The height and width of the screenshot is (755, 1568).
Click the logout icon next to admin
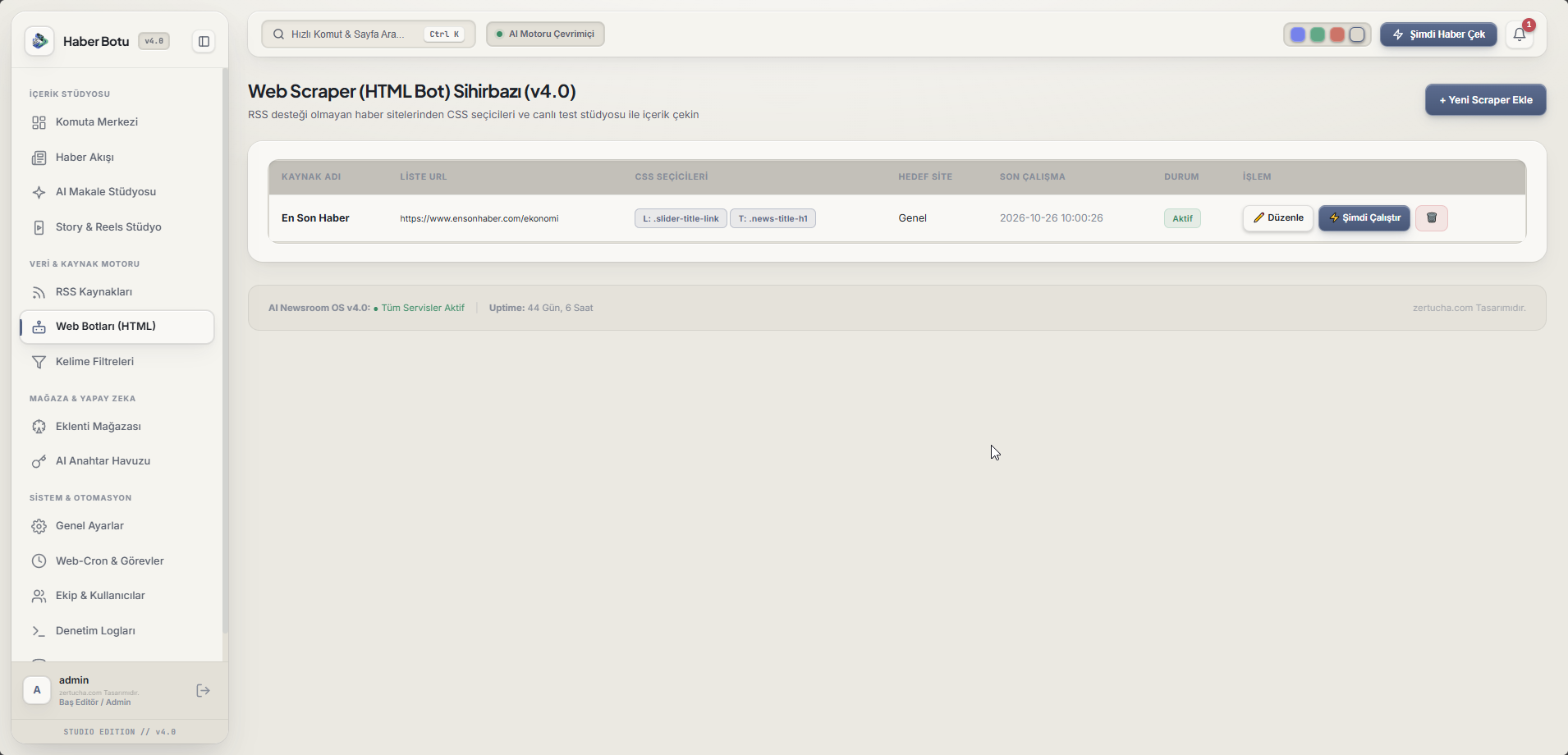point(204,691)
